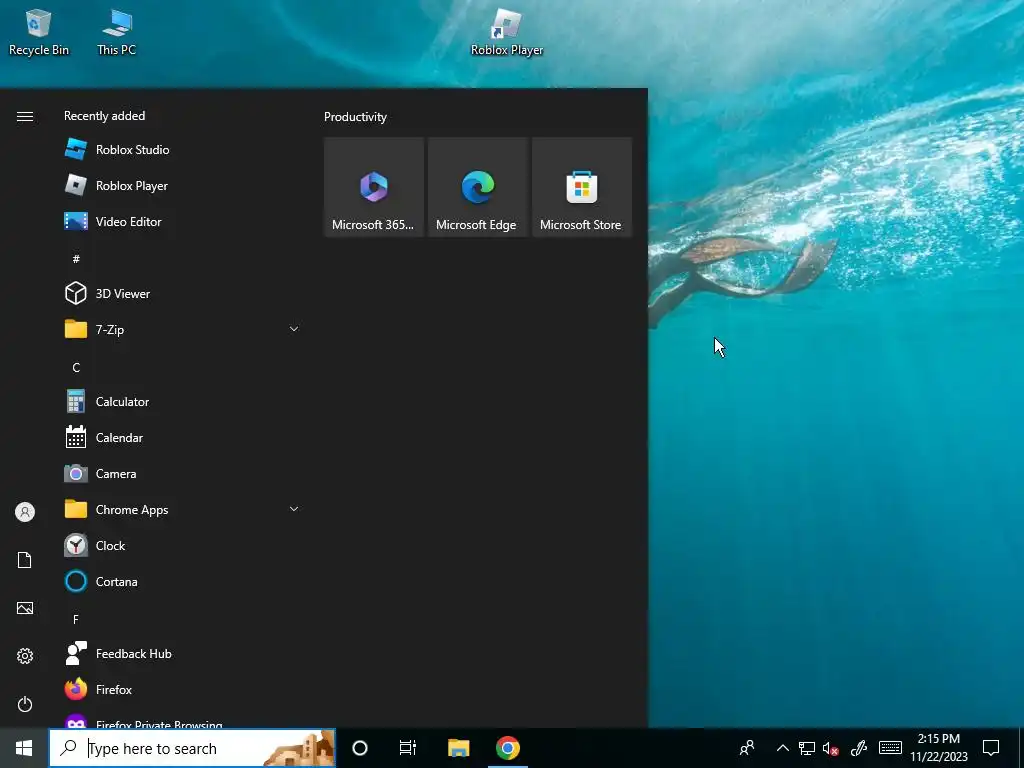Viewport: 1024px width, 768px height.
Task: Open Windows Ink Workspace pen icon
Action: click(x=859, y=748)
